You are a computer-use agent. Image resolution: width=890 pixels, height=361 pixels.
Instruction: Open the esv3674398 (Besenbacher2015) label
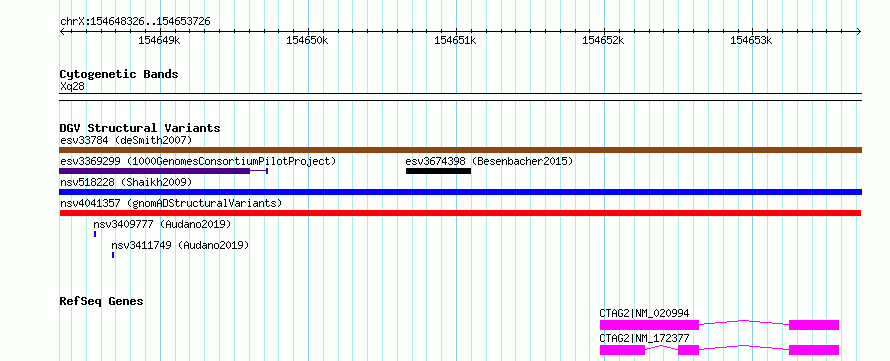[x=489, y=161]
